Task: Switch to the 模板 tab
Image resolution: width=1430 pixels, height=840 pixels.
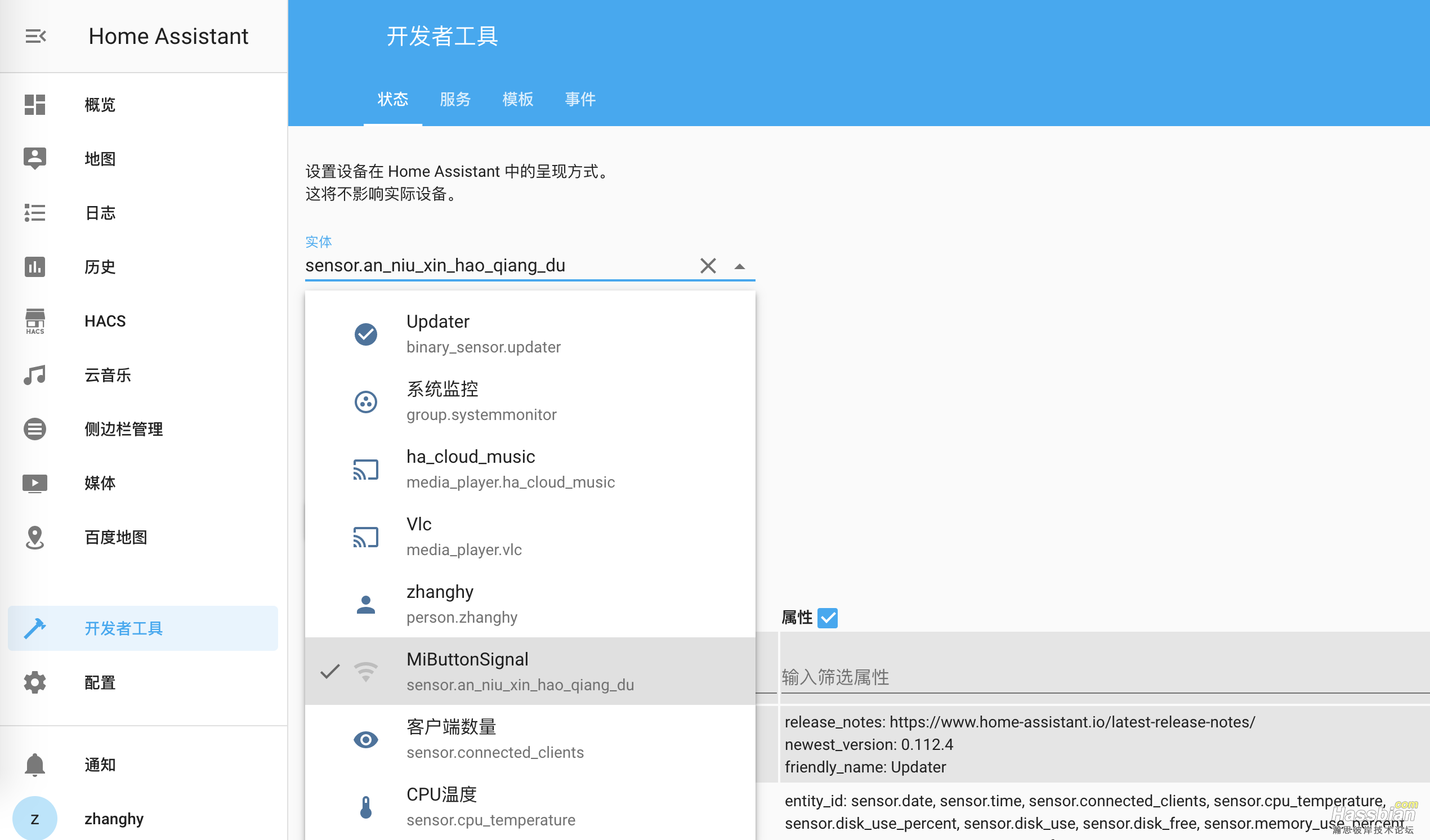Action: (517, 99)
